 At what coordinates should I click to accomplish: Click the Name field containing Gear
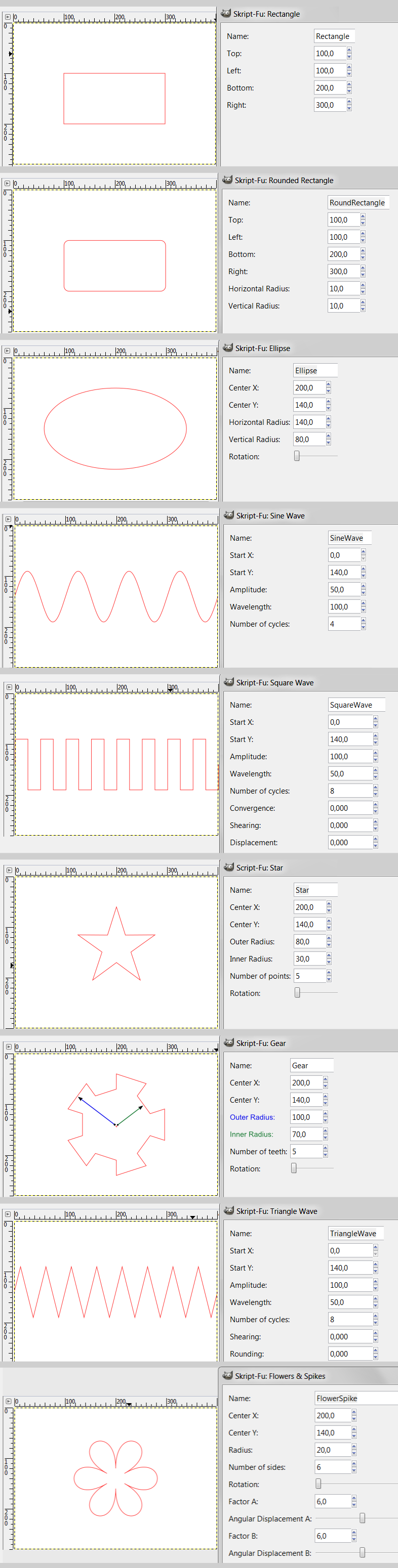pyautogui.click(x=312, y=1065)
